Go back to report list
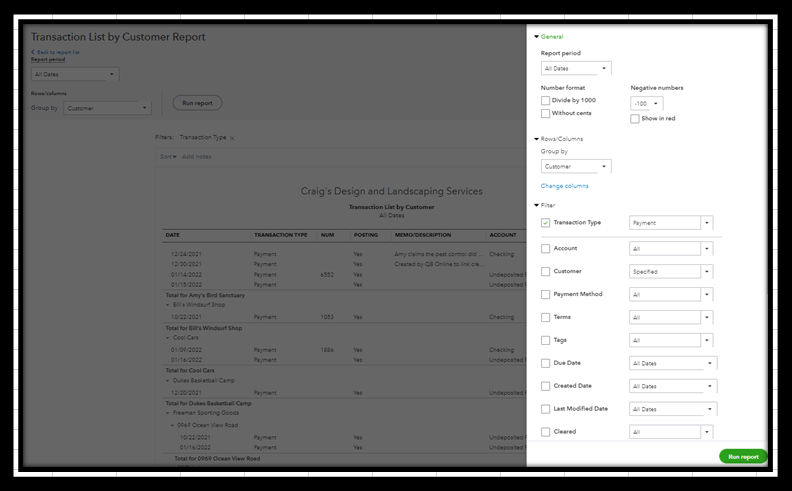 pos(57,52)
